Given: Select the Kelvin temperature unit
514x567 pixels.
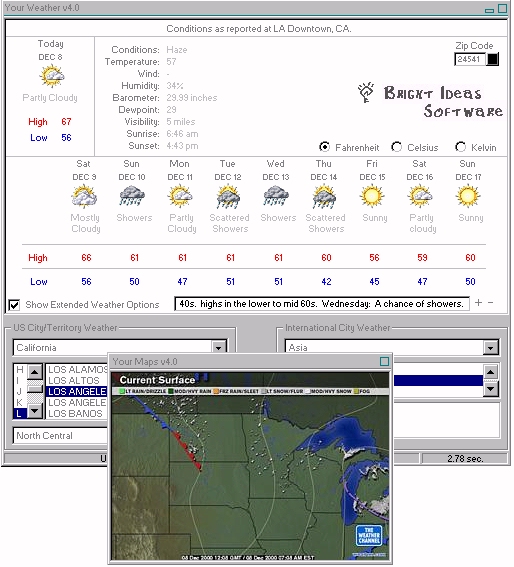Looking at the screenshot, I should [460, 147].
